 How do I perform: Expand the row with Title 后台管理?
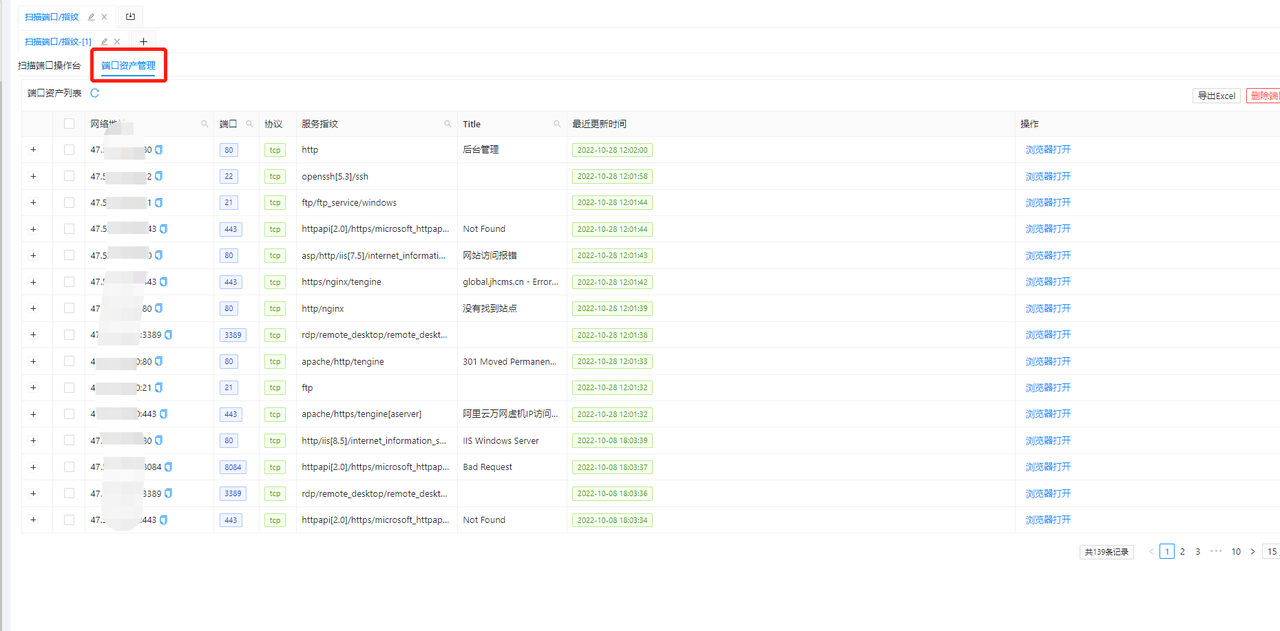click(33, 150)
